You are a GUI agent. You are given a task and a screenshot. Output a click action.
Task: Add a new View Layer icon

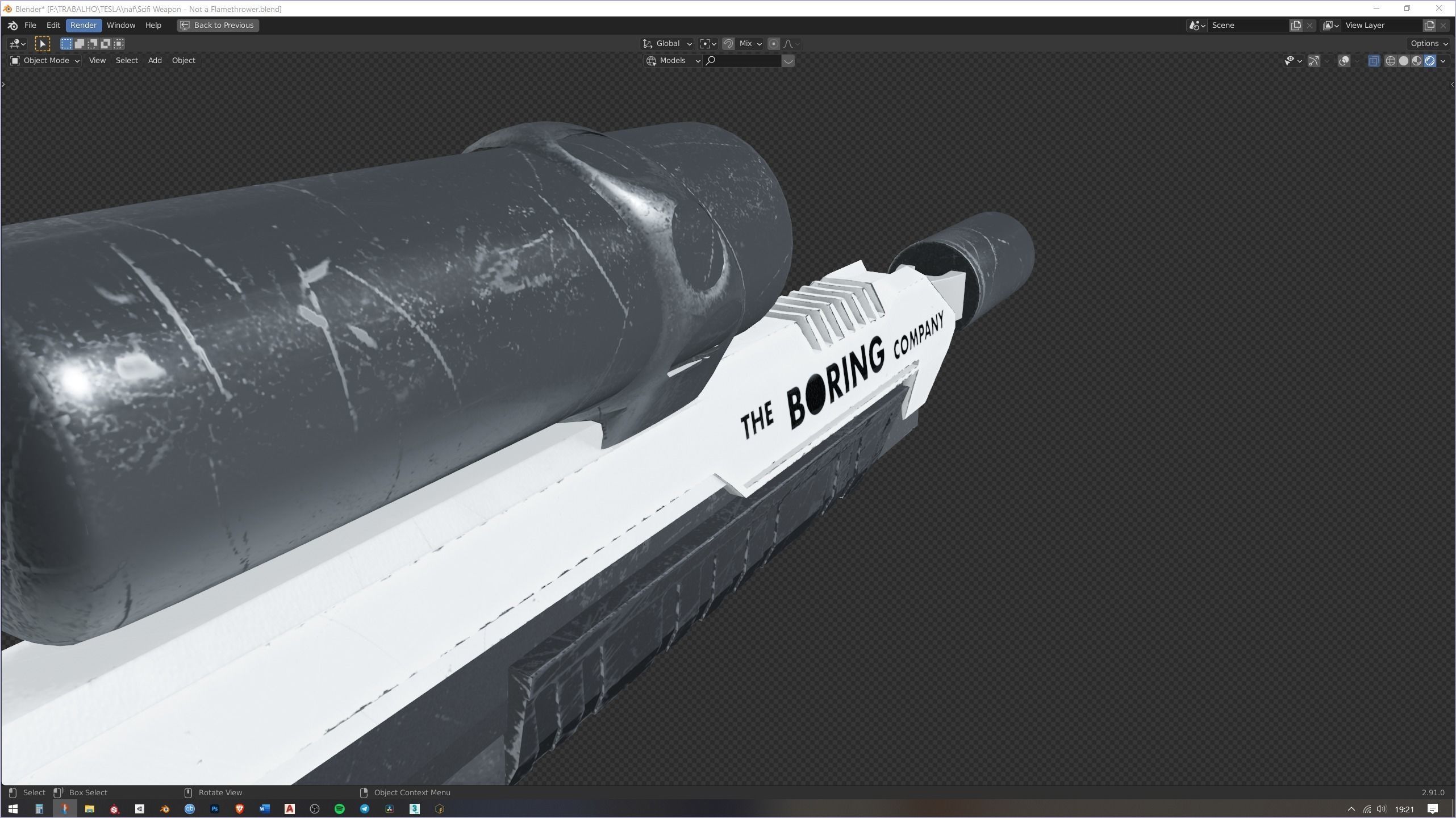click(x=1429, y=26)
